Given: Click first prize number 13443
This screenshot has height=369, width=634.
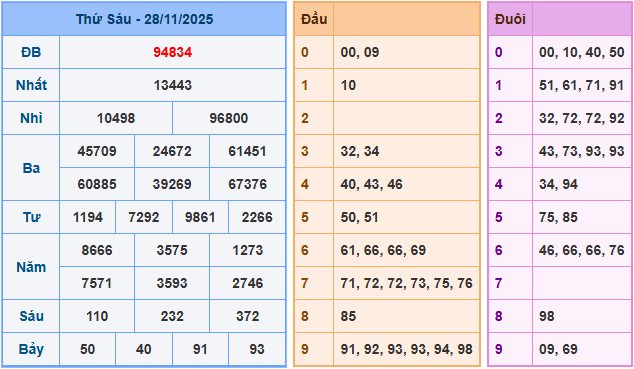Looking at the screenshot, I should coord(173,85).
